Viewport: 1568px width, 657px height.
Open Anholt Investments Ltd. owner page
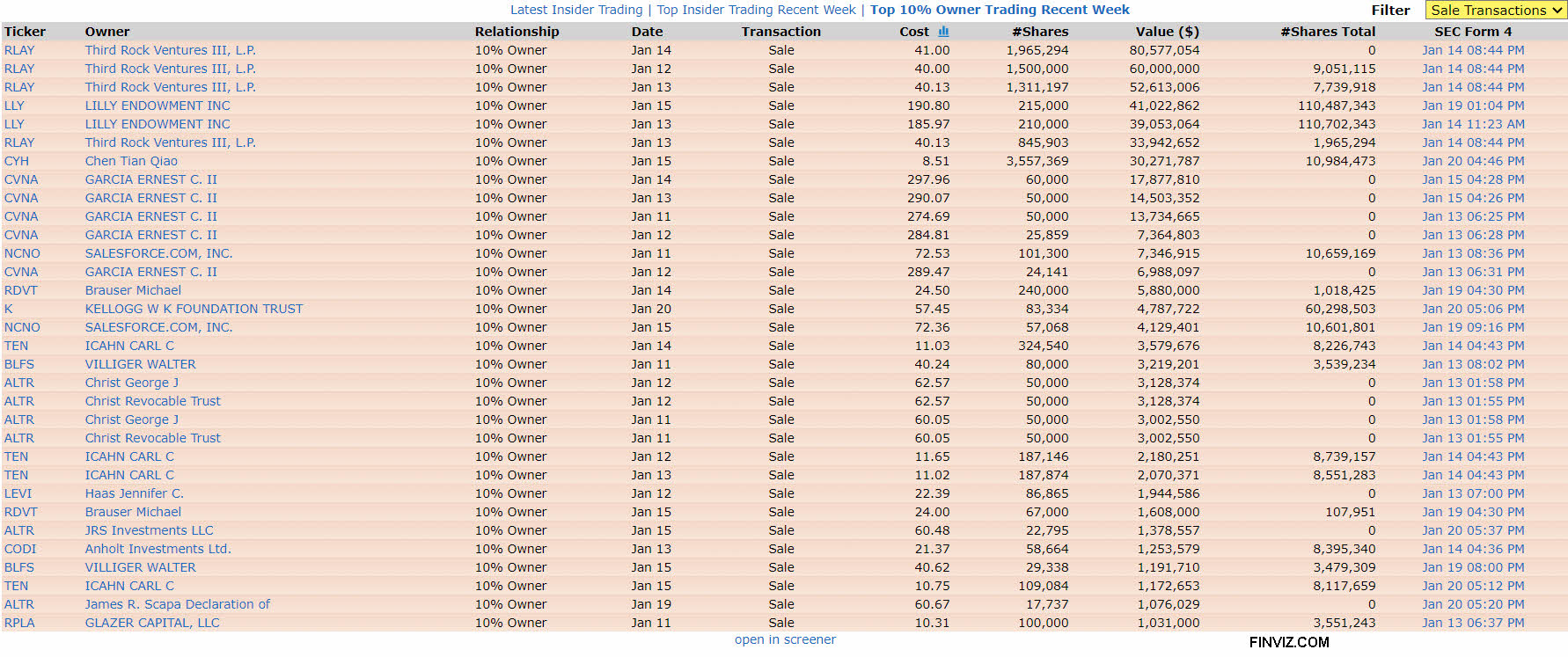pos(158,549)
